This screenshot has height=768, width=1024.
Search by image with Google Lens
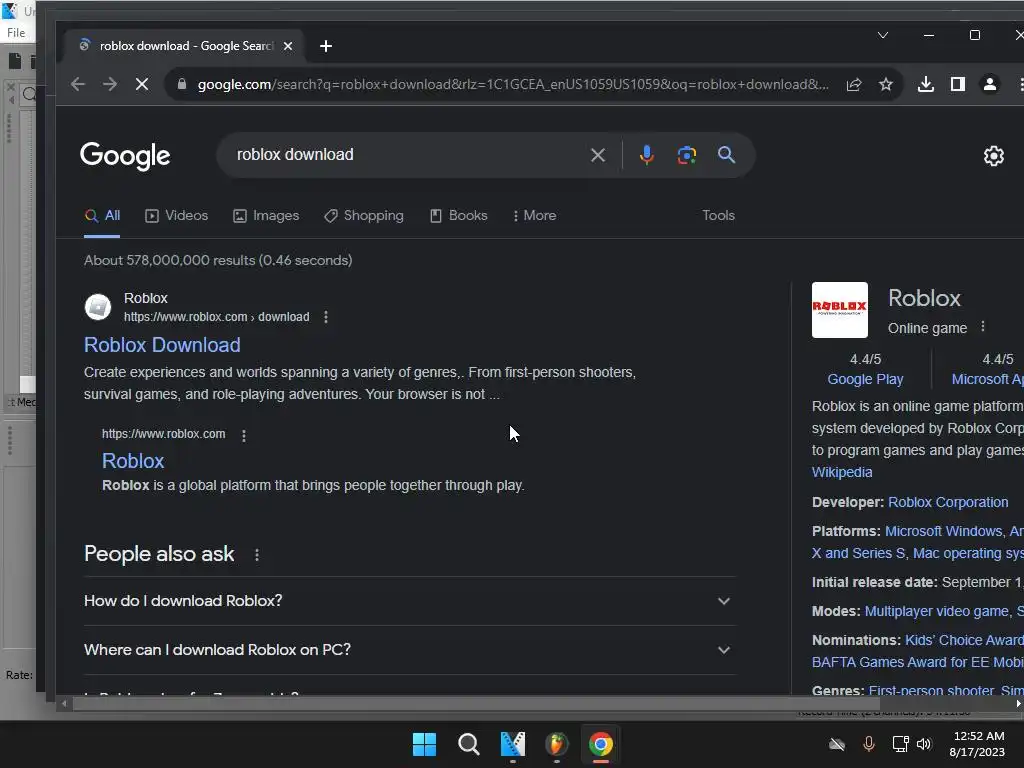tap(686, 155)
